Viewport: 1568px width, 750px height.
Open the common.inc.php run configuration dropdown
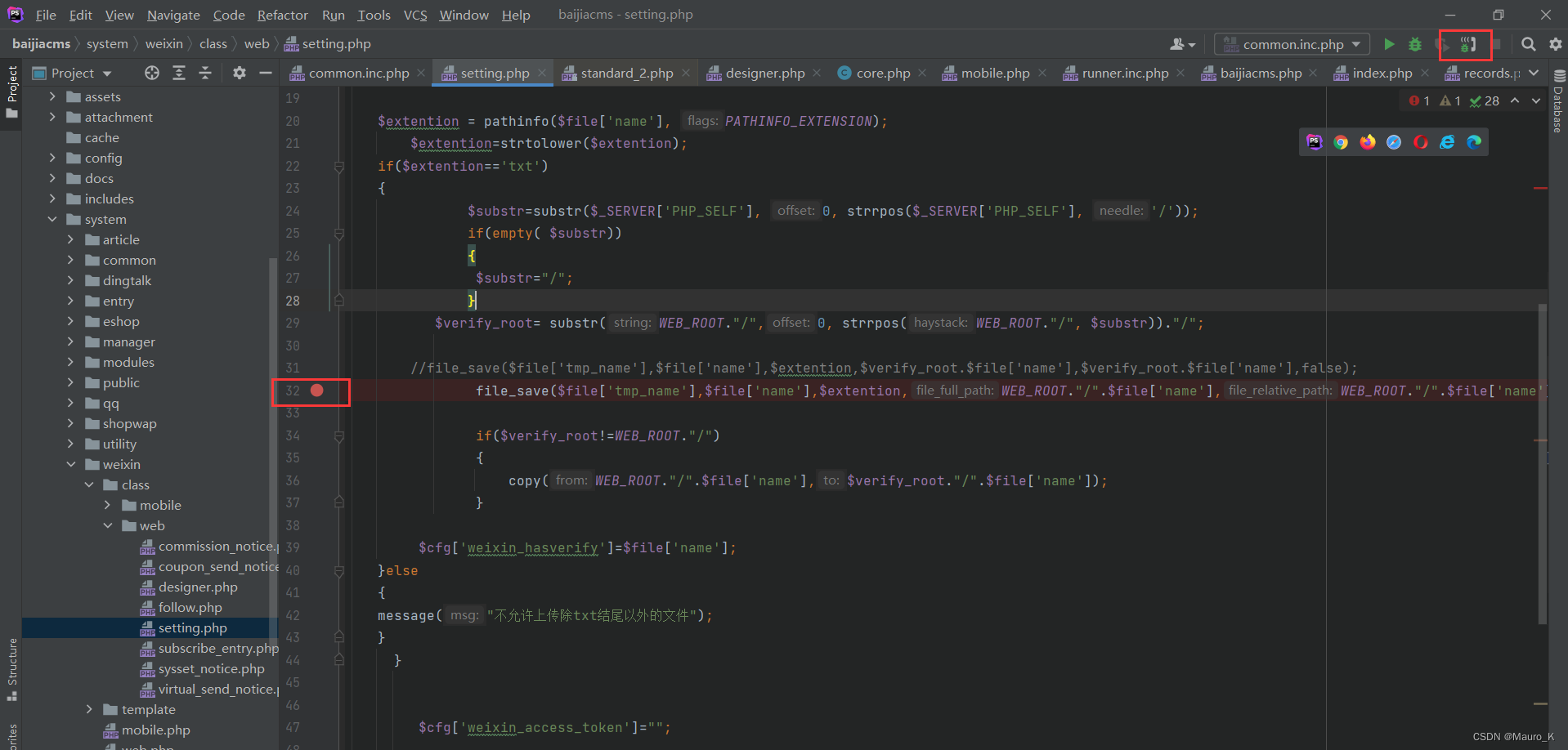coord(1292,44)
